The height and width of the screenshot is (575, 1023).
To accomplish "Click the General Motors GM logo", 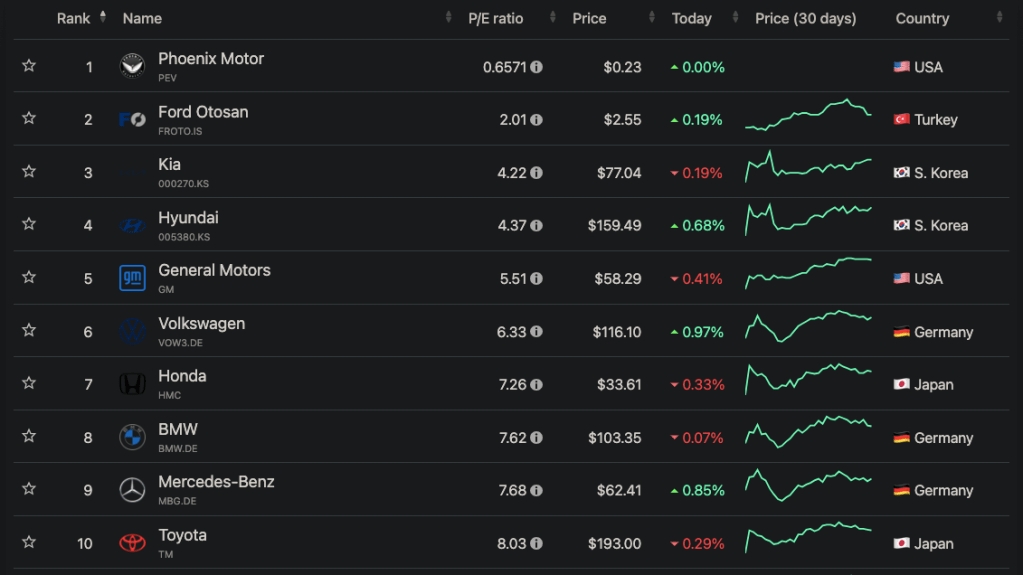I will (132, 278).
